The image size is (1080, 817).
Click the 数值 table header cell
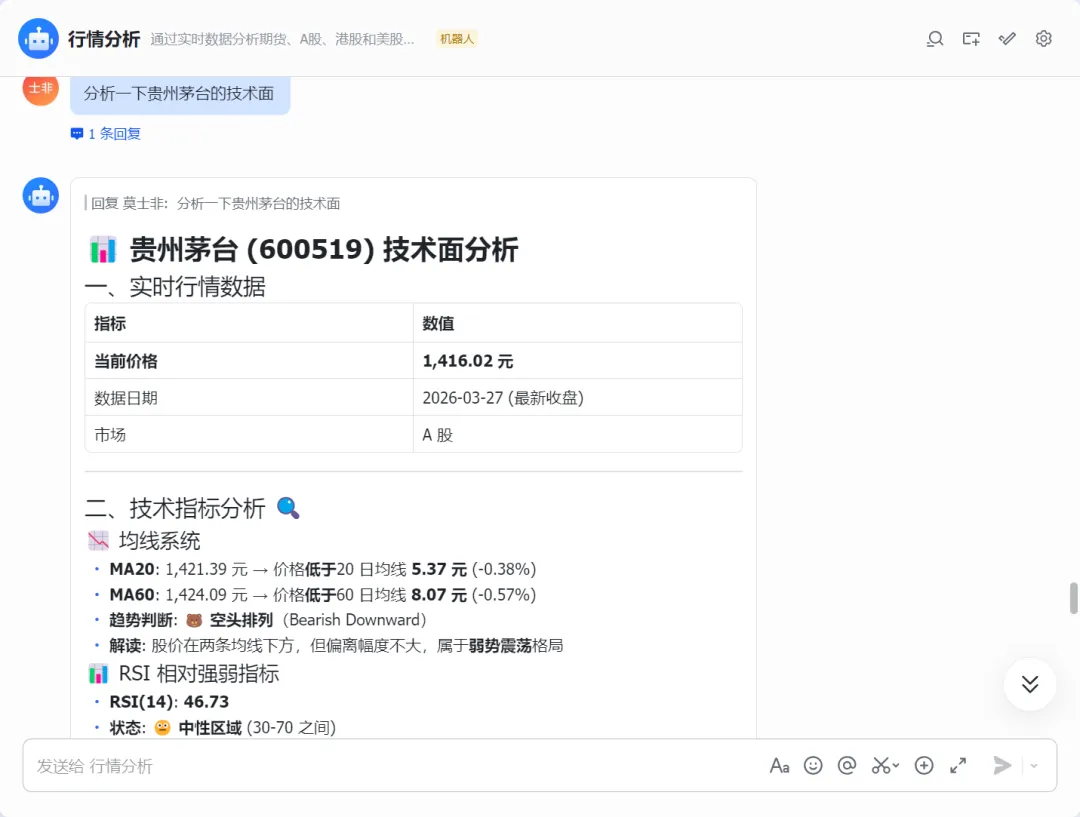[x=577, y=323]
